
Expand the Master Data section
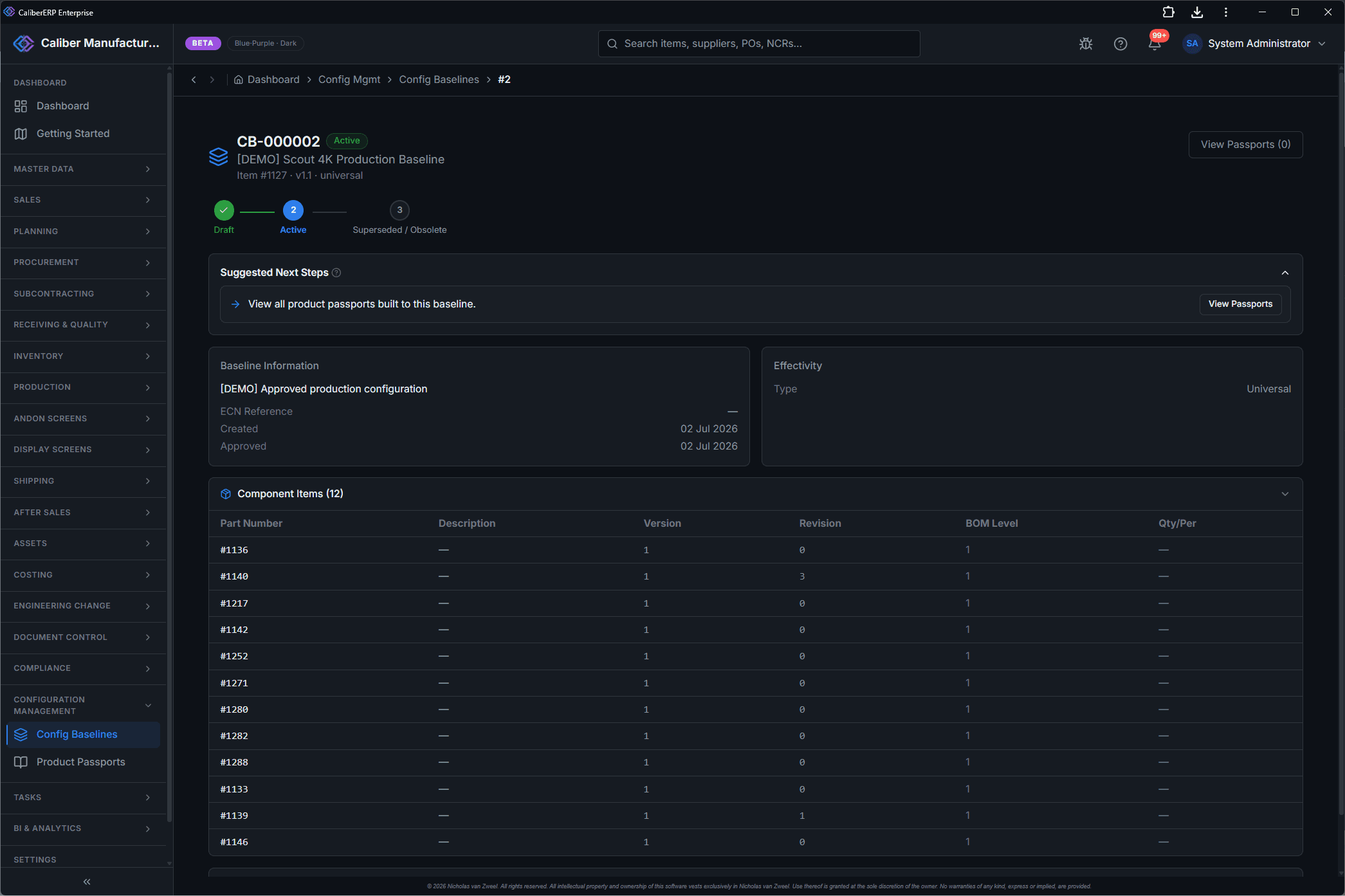[x=83, y=169]
